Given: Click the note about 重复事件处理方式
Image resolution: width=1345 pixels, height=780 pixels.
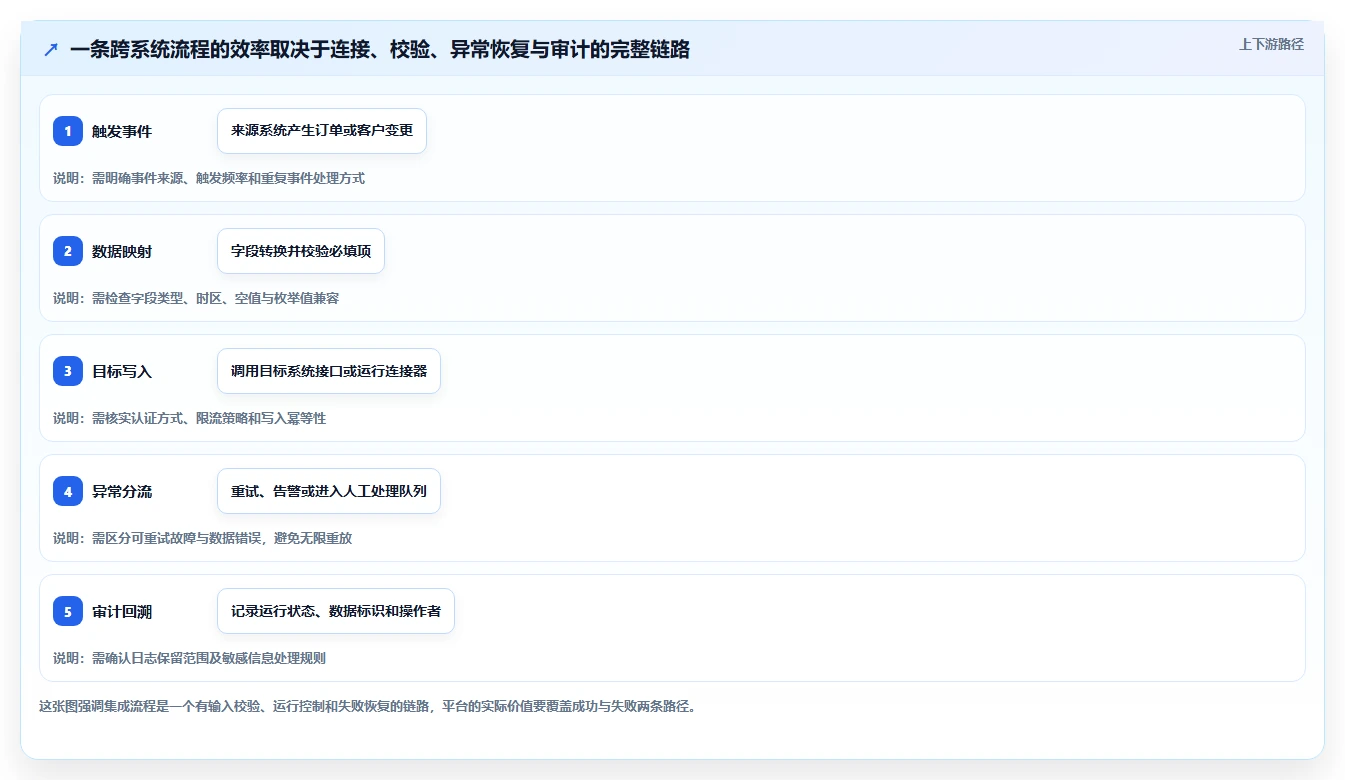Looking at the screenshot, I should tap(209, 178).
